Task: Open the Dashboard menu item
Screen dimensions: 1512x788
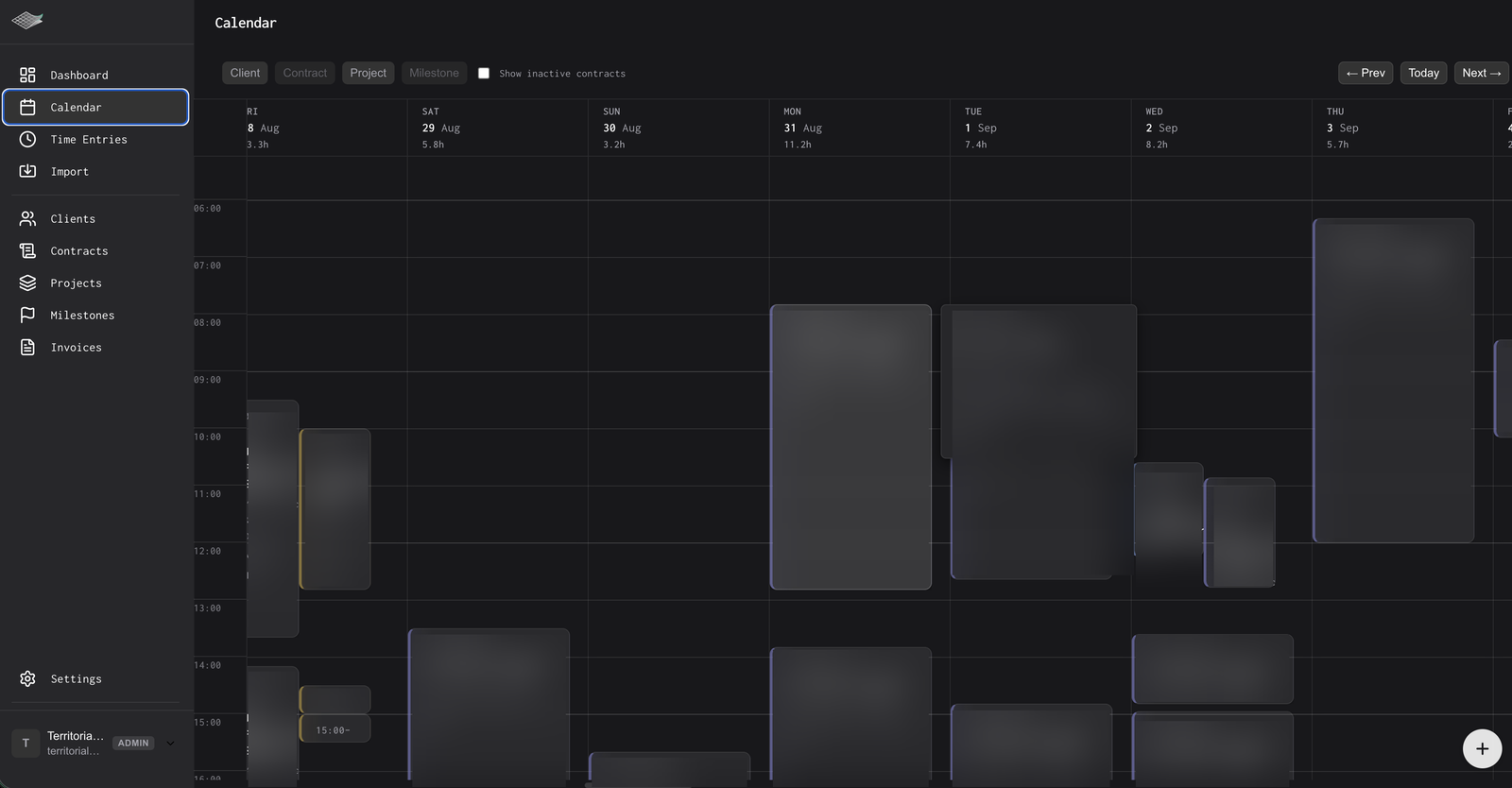Action: click(79, 75)
